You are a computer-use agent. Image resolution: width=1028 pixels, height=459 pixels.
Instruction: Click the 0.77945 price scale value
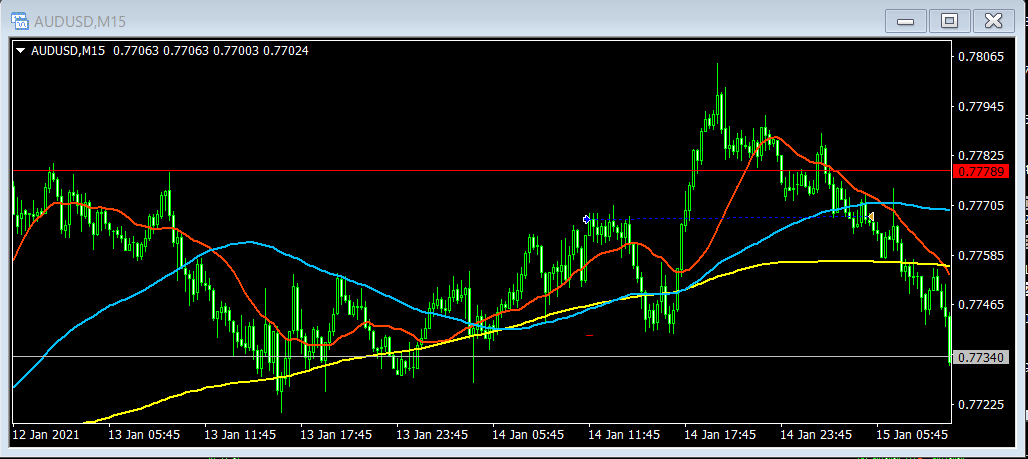[981, 106]
